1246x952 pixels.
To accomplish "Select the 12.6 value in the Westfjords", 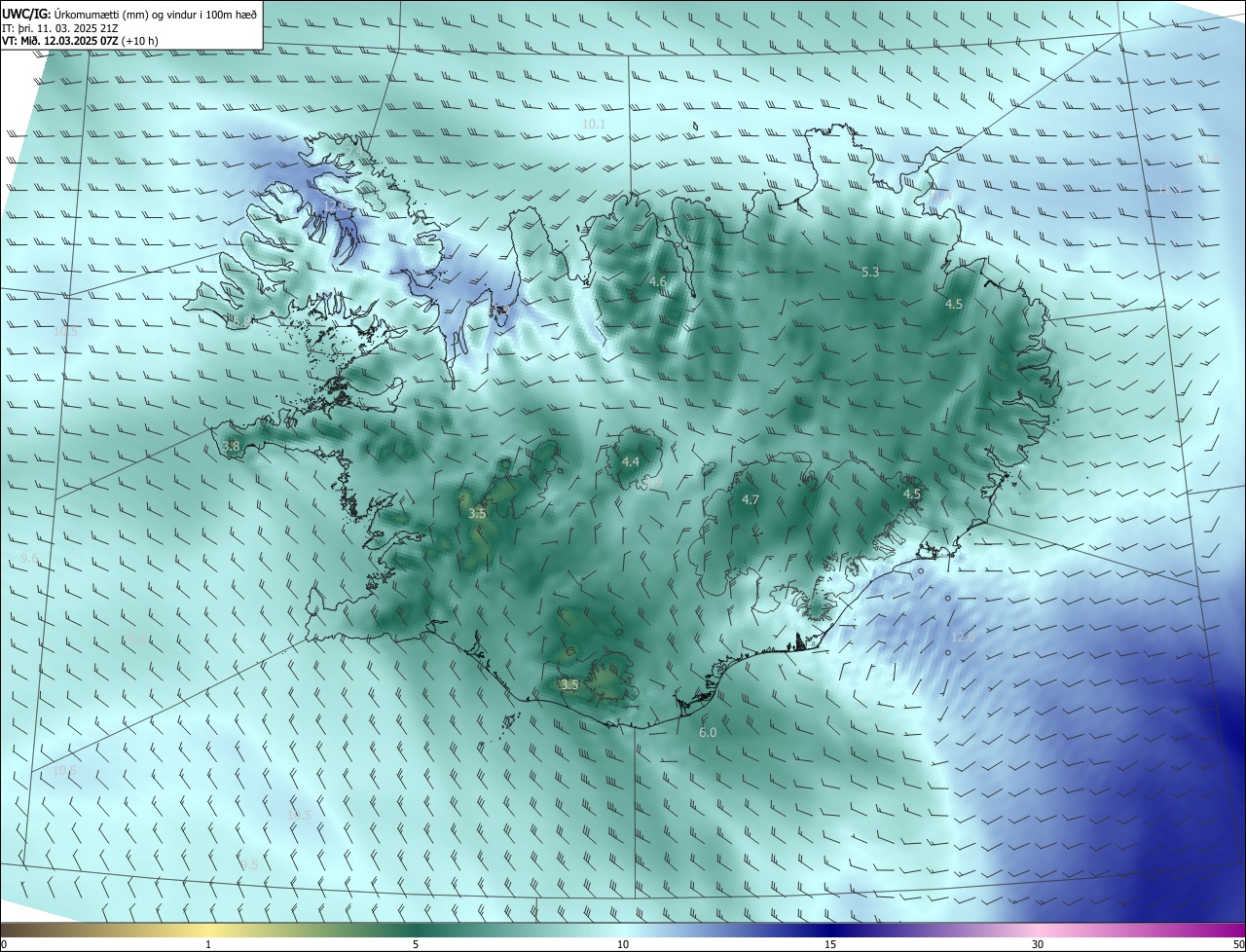I will (335, 205).
